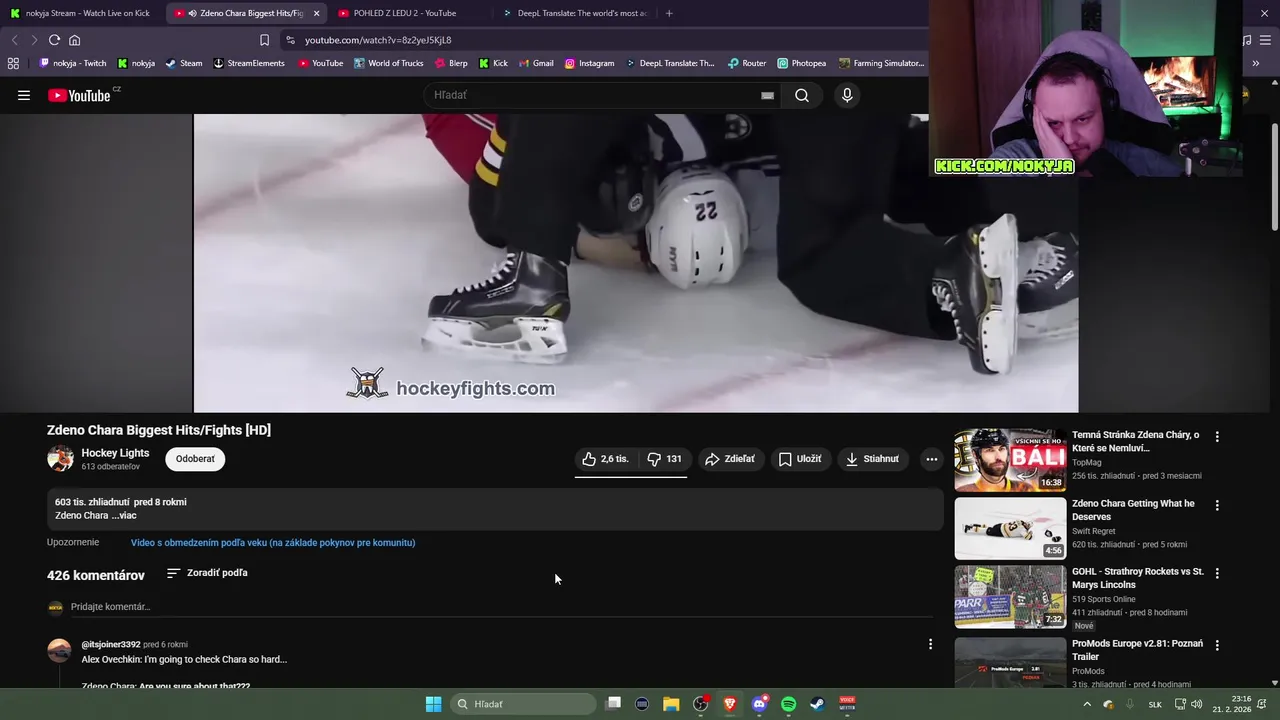
Task: Open Instagram bookmark
Action: coord(590,63)
